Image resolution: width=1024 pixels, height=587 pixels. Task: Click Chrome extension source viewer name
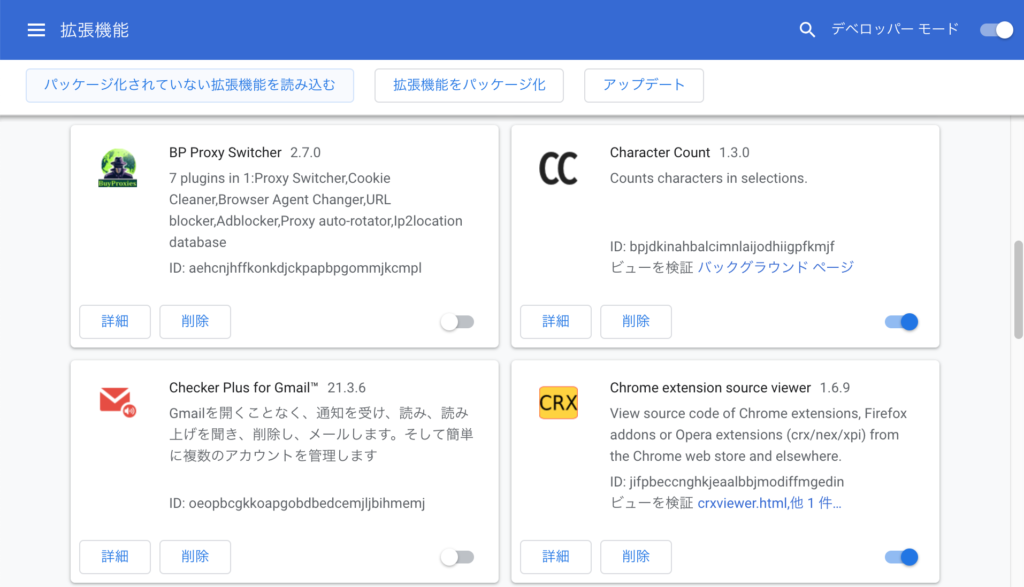[711, 388]
